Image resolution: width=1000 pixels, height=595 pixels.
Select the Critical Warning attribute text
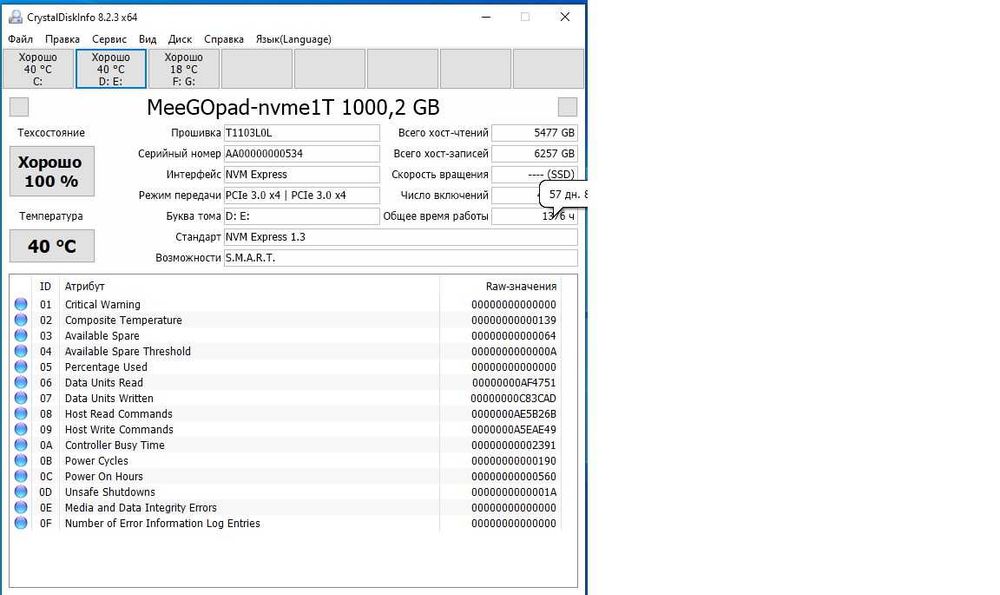tap(103, 304)
